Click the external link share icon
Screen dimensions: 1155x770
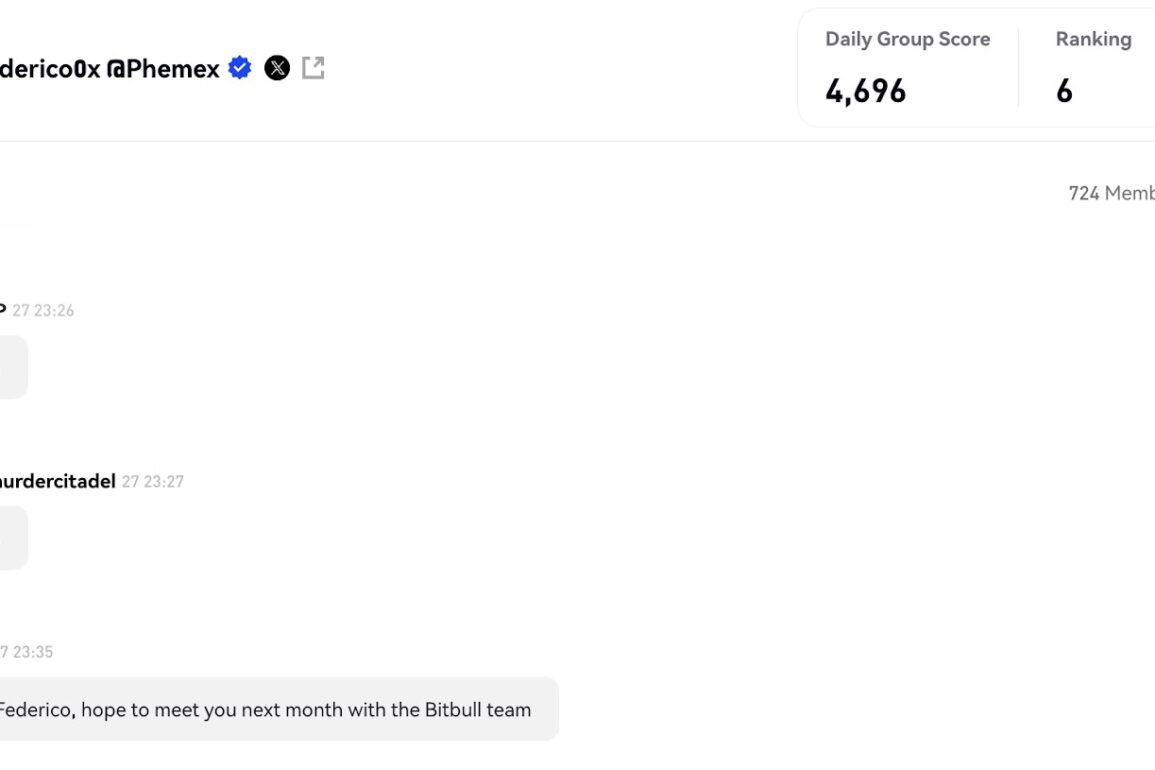click(313, 68)
